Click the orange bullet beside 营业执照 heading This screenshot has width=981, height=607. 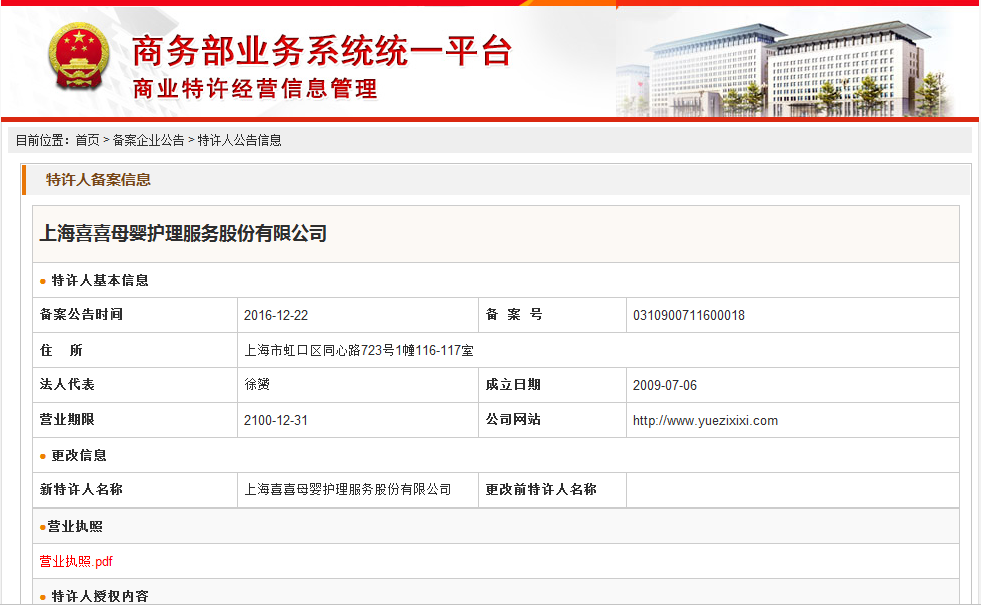[x=43, y=527]
